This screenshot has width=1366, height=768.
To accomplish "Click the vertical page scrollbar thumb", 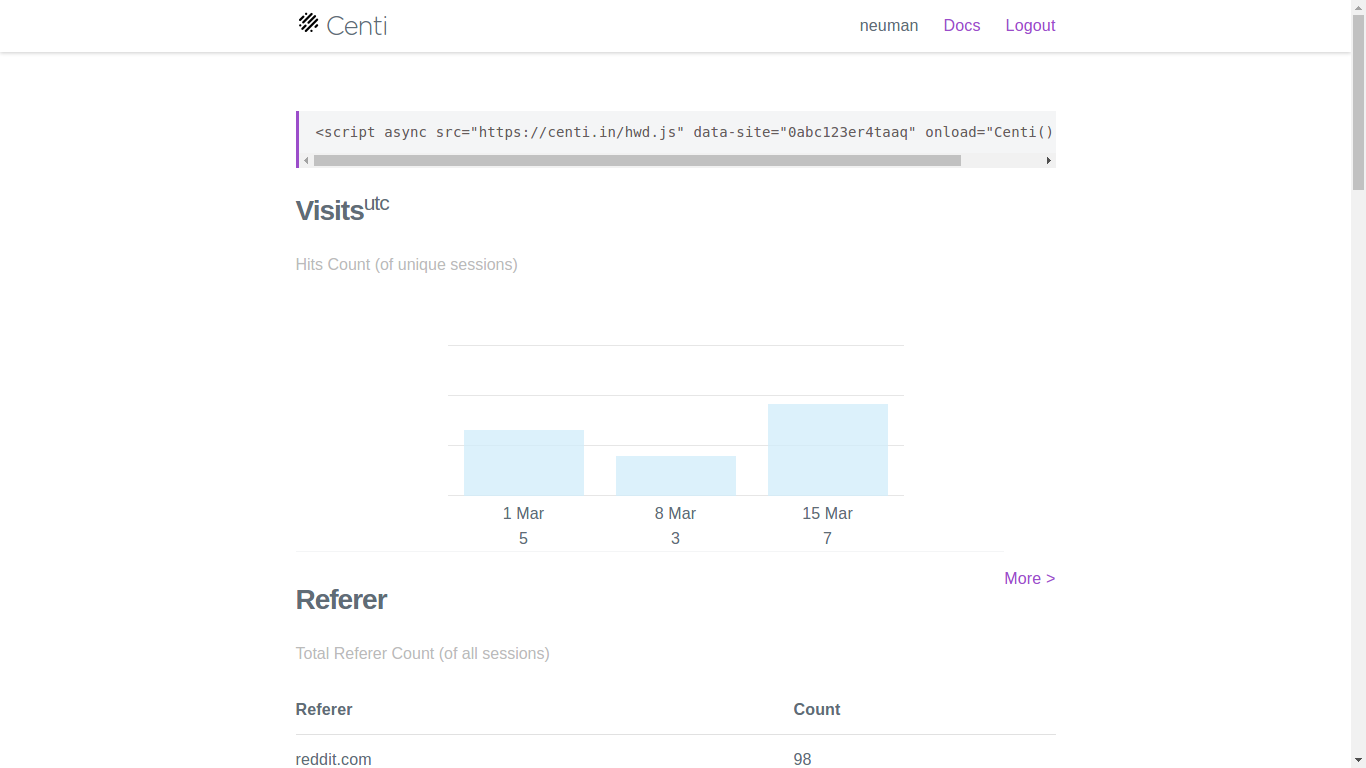I will pyautogui.click(x=1358, y=100).
